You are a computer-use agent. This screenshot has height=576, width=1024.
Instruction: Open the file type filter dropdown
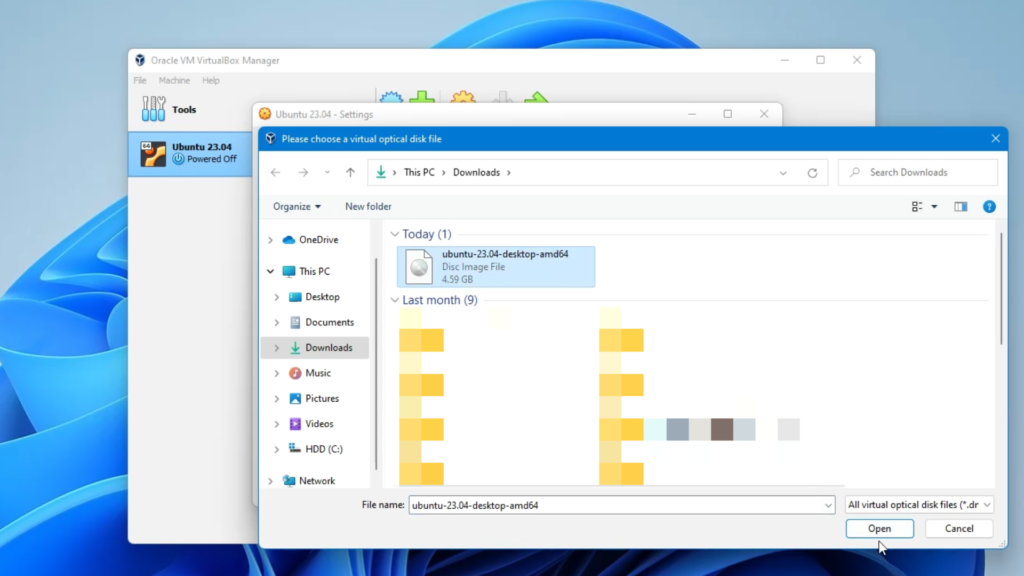click(x=919, y=505)
